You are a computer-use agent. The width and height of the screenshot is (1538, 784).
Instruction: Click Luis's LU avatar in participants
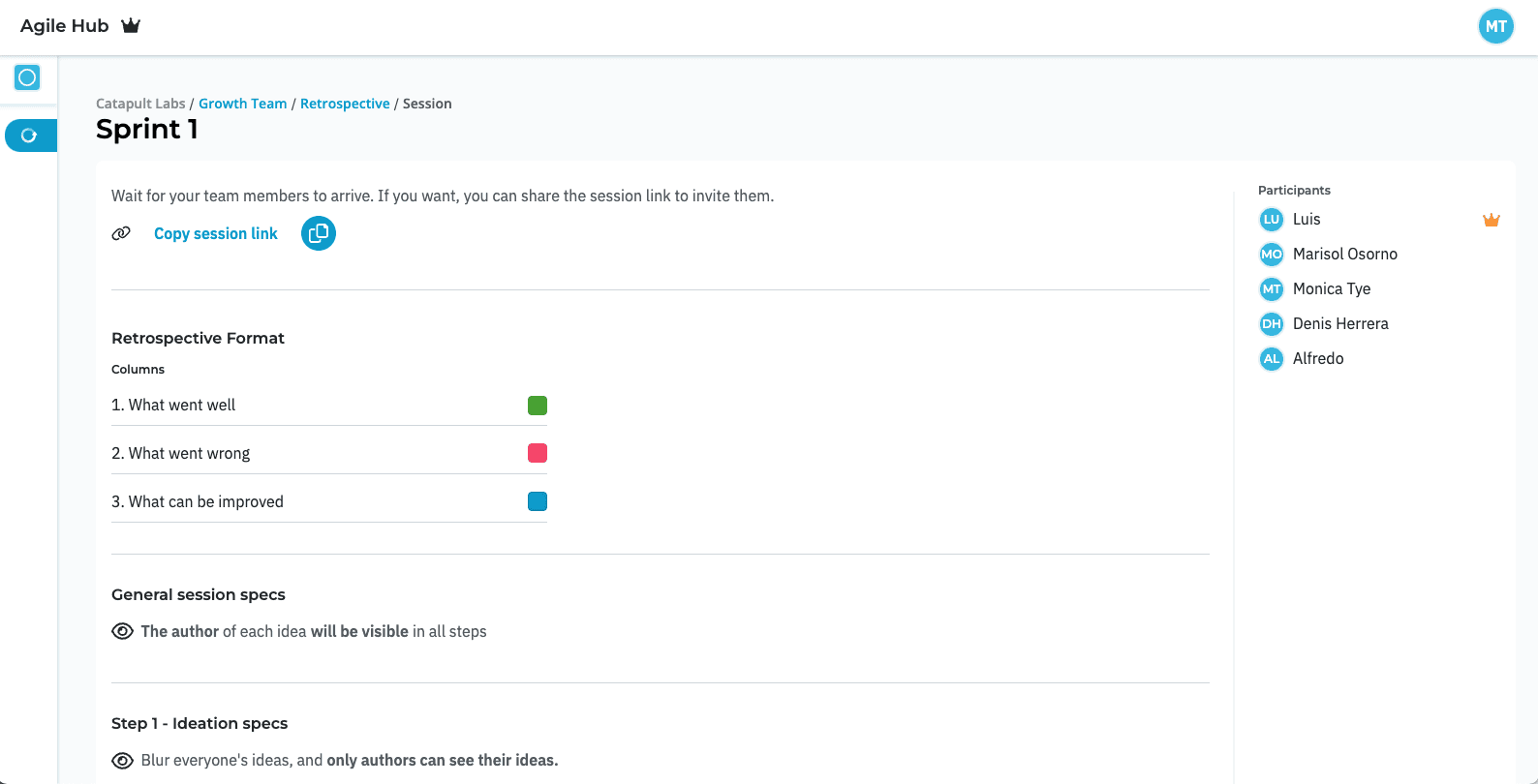coord(1271,220)
